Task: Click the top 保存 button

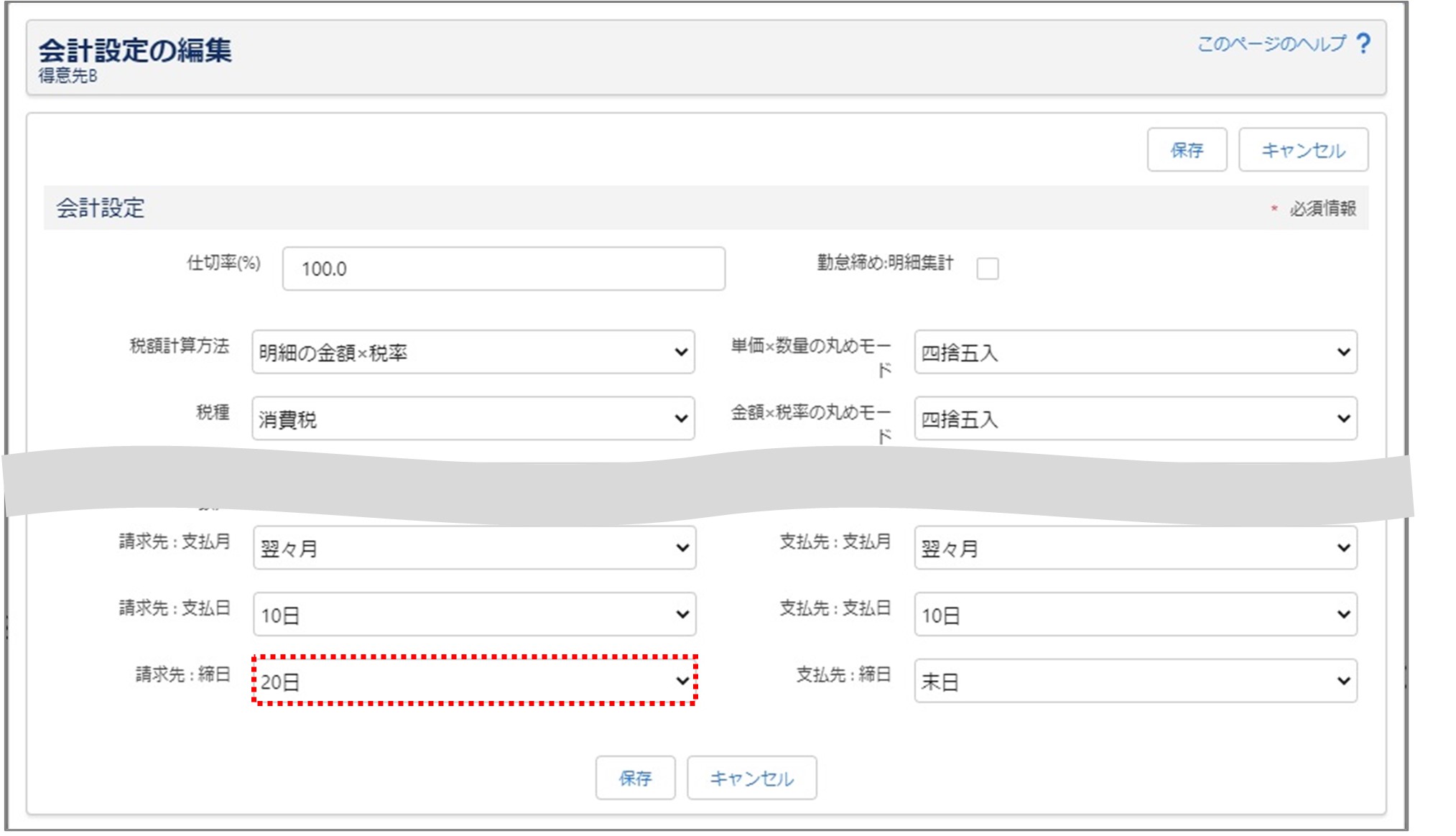Action: 1186,150
